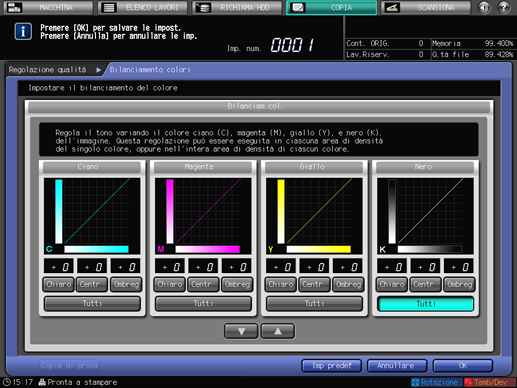Viewport: 517px width, 388px height.
Task: Select Chiaro density for Magenta
Action: [170, 284]
